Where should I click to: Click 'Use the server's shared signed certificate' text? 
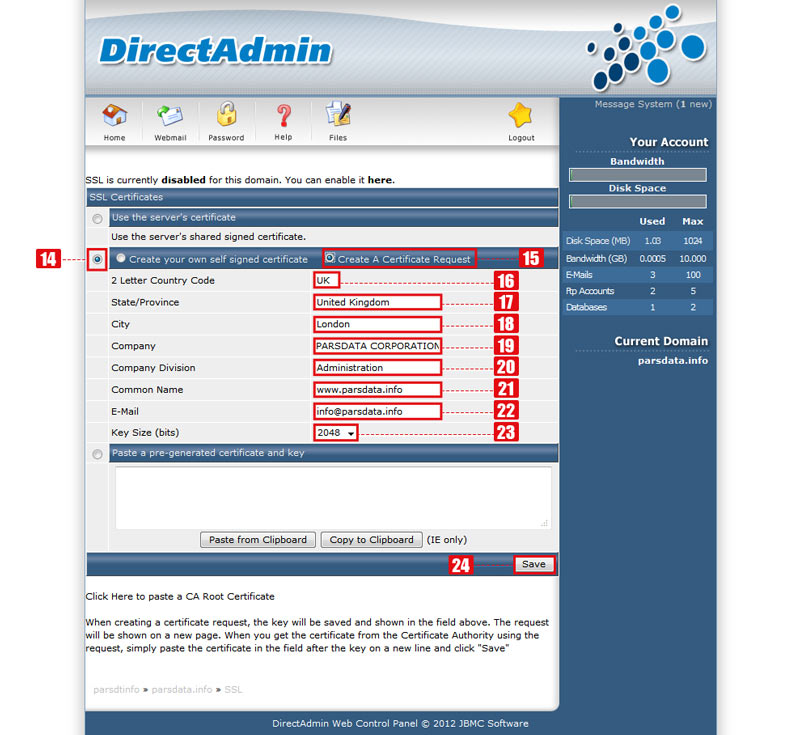pyautogui.click(x=209, y=237)
